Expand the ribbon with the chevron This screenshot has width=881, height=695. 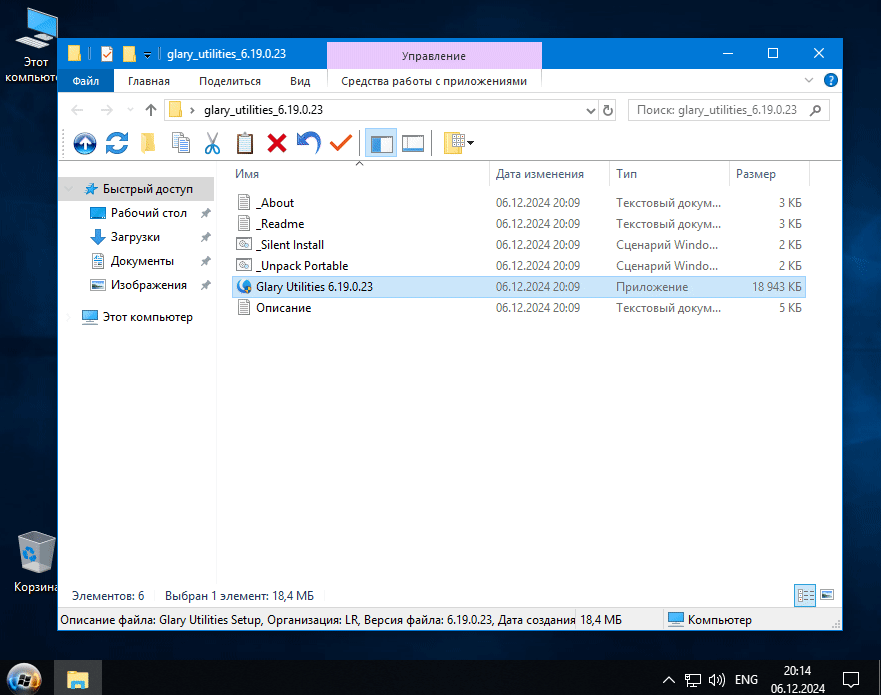pyautogui.click(x=809, y=80)
